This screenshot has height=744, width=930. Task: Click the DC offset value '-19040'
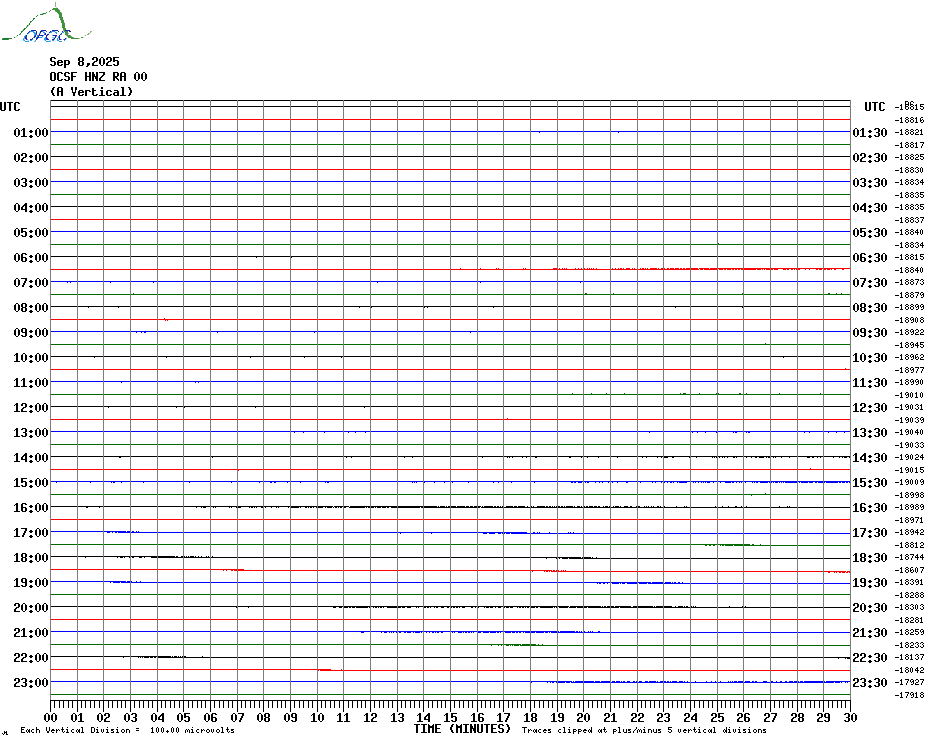909,433
